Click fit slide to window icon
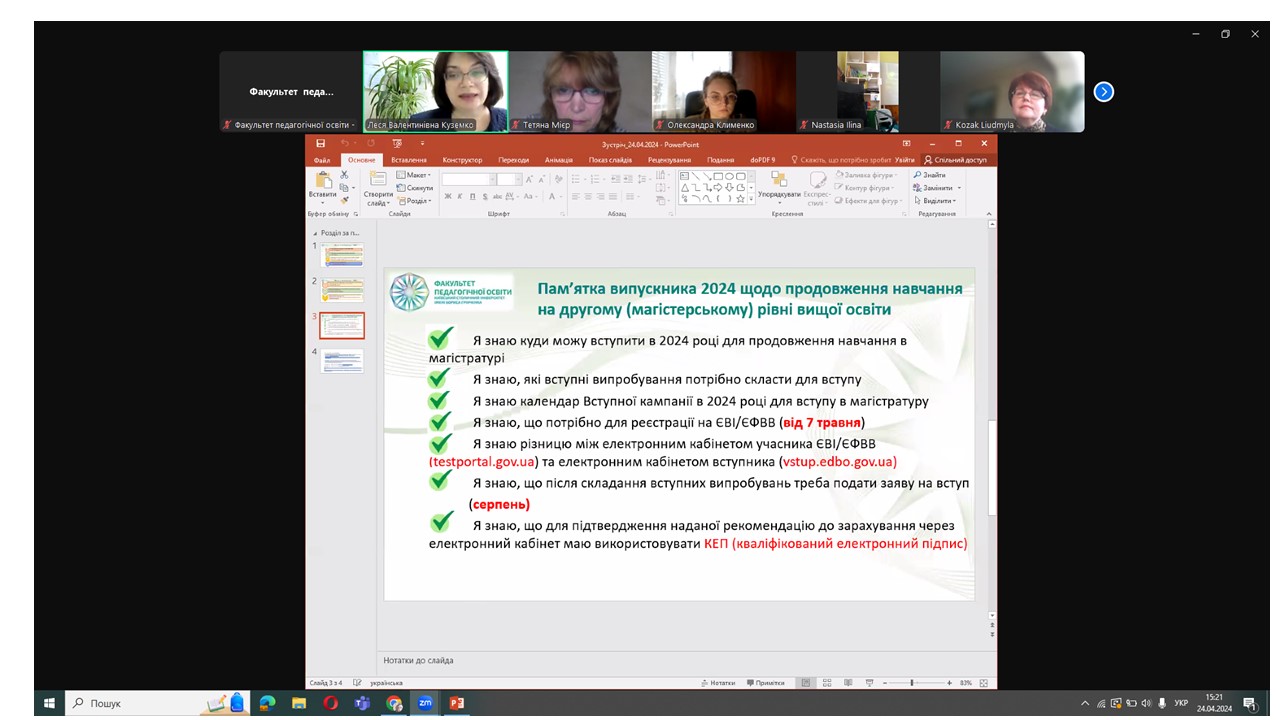 coord(984,683)
